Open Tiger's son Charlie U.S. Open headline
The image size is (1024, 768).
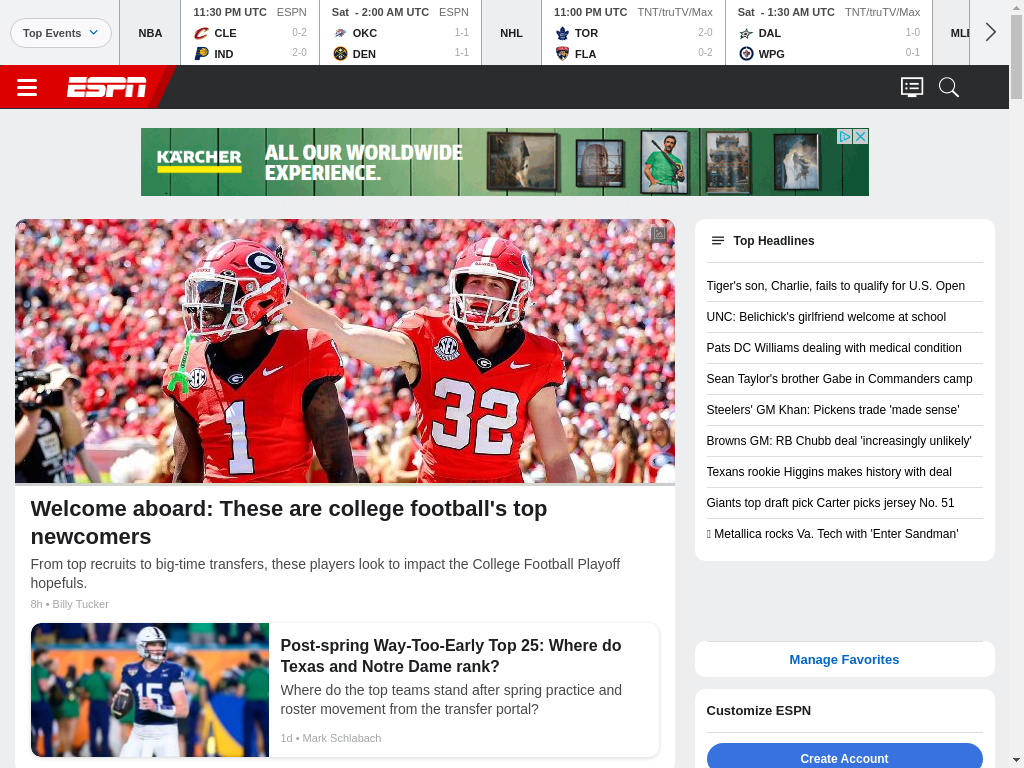point(835,286)
